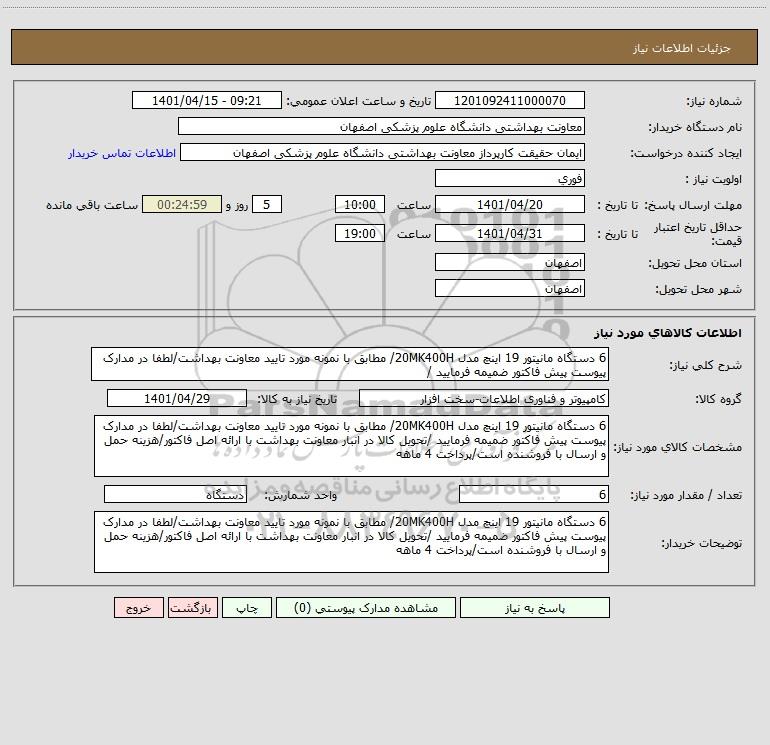770x745 pixels.
Task: Click label 'ایجاد کننده درخواست:'
Action: pos(686,153)
